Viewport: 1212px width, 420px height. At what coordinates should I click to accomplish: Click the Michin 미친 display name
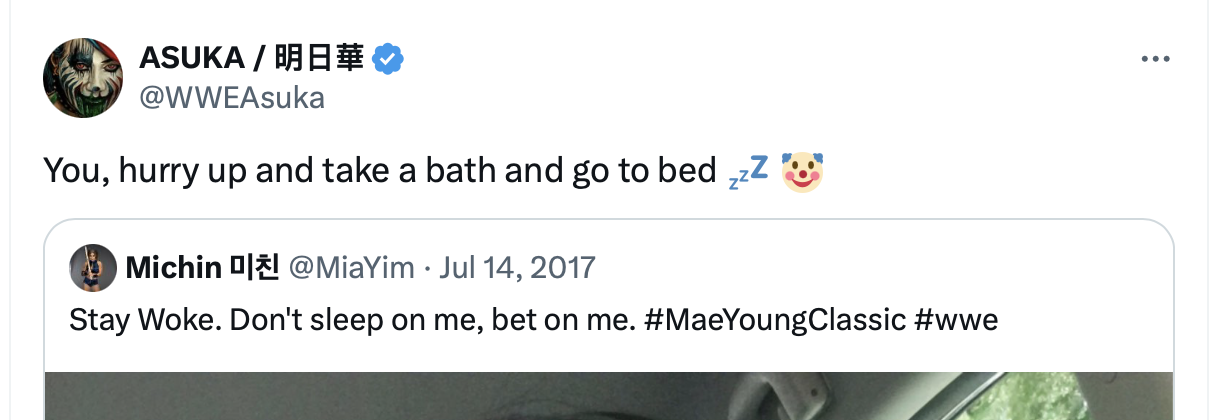[201, 267]
